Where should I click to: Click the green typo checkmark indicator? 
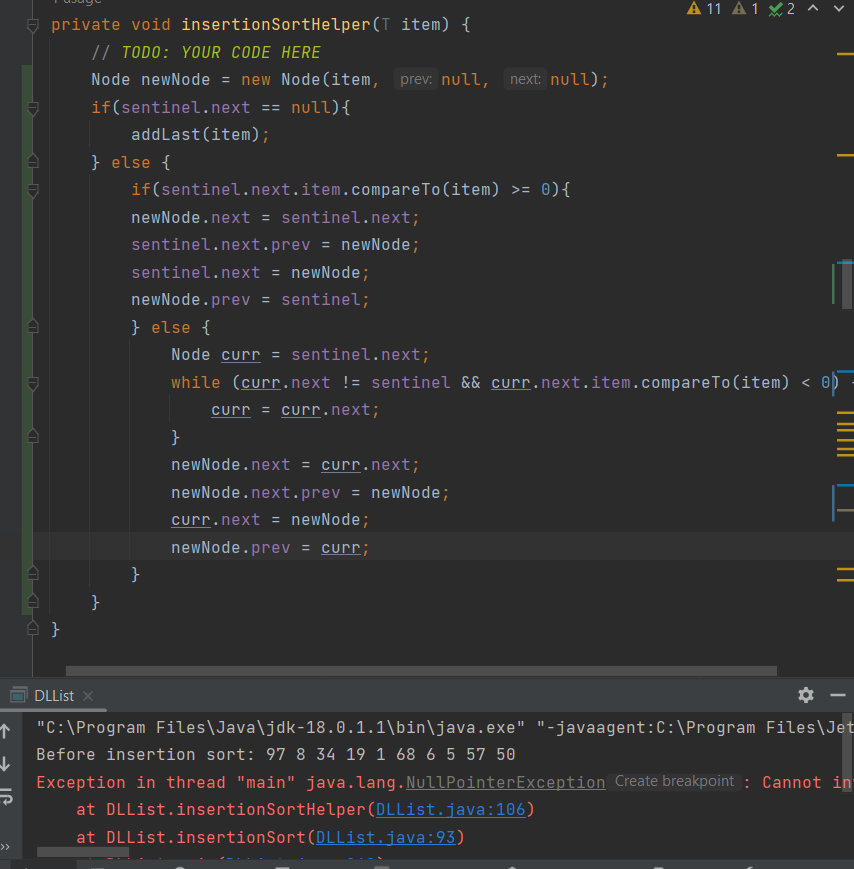782,9
